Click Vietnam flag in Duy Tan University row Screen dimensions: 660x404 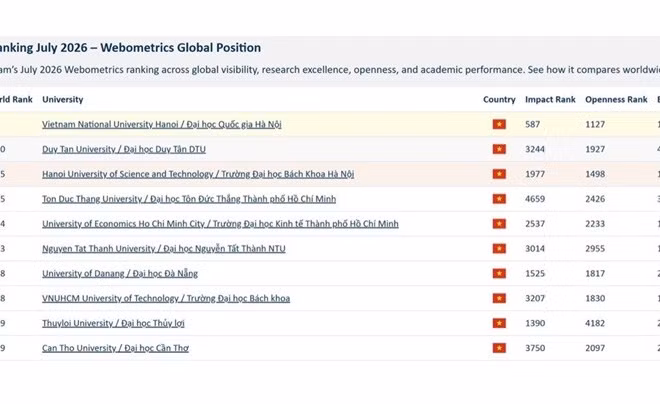pos(499,149)
